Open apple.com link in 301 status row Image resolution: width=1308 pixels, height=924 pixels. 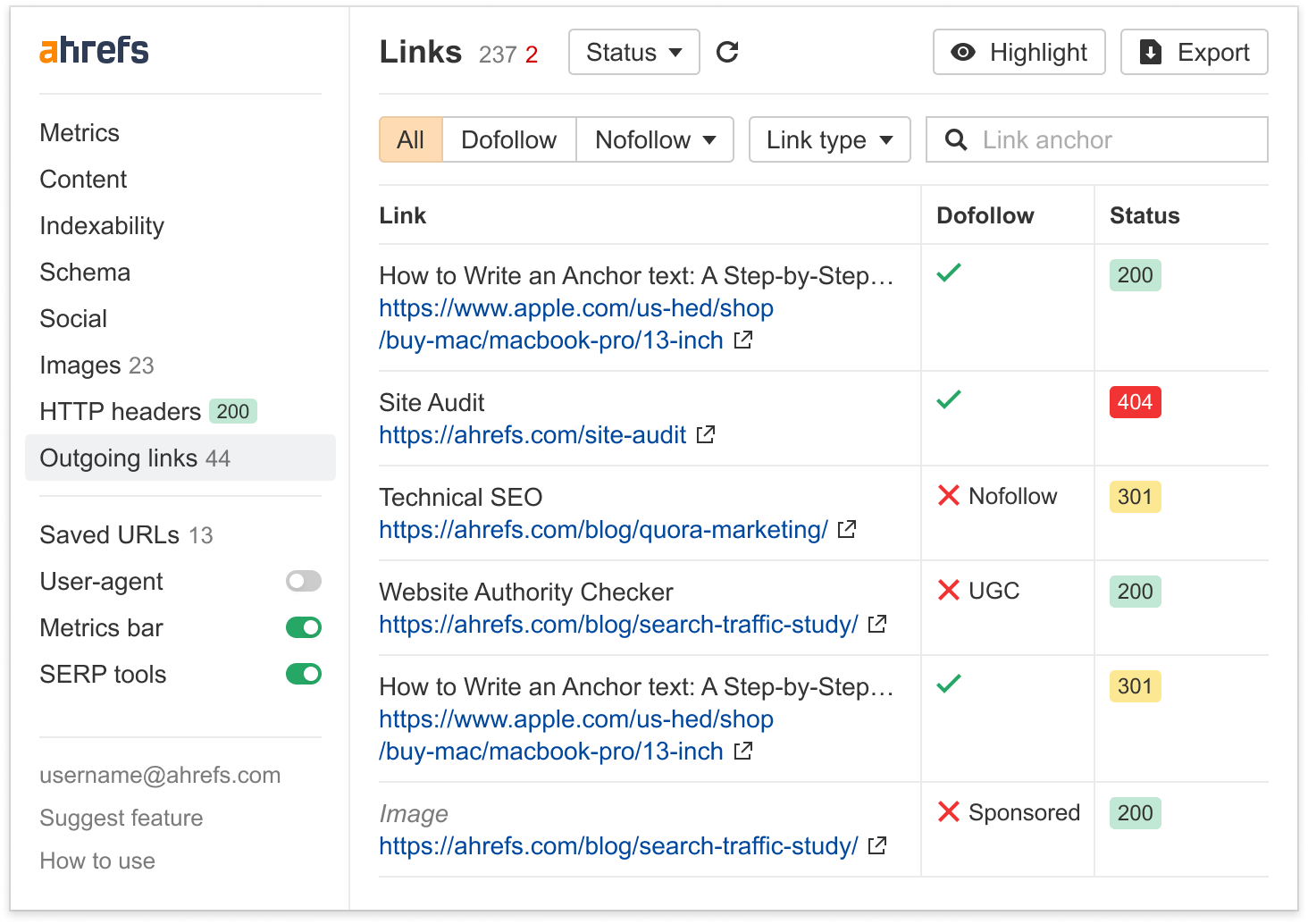pos(576,735)
